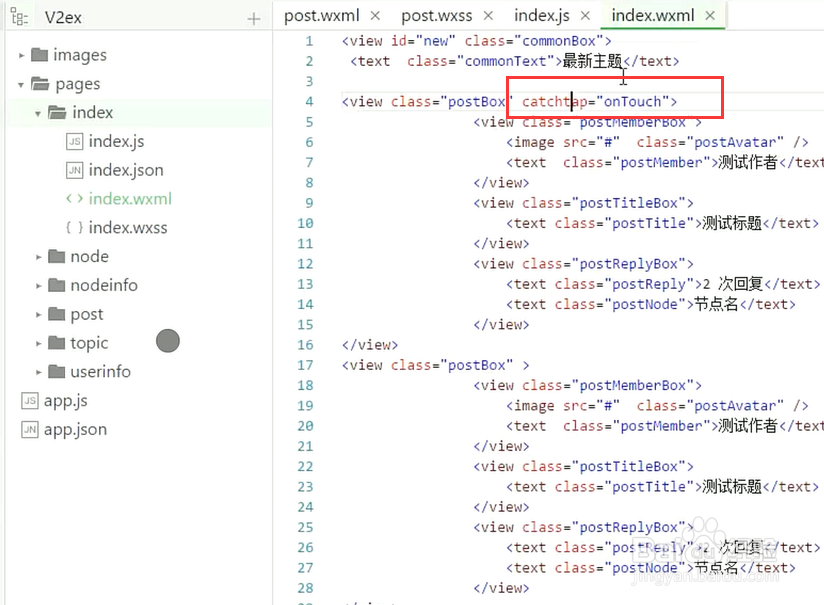Click the angle-bracket icon beside index.wxml
824x605 pixels.
coord(74,198)
